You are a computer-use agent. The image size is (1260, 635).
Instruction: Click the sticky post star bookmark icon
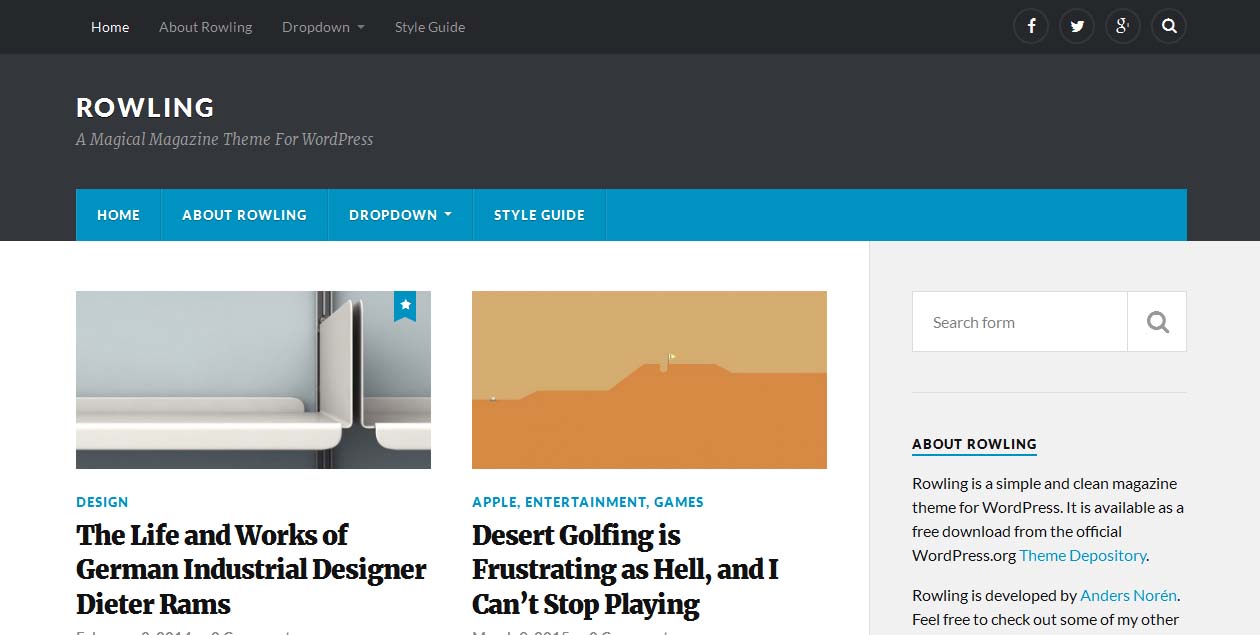[405, 306]
